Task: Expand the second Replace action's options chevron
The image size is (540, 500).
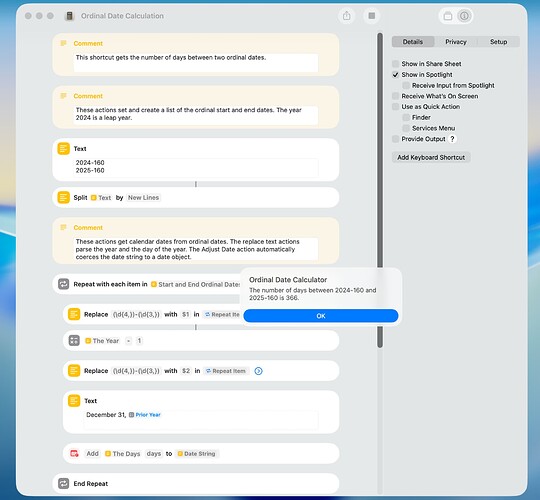Action: pos(258,371)
